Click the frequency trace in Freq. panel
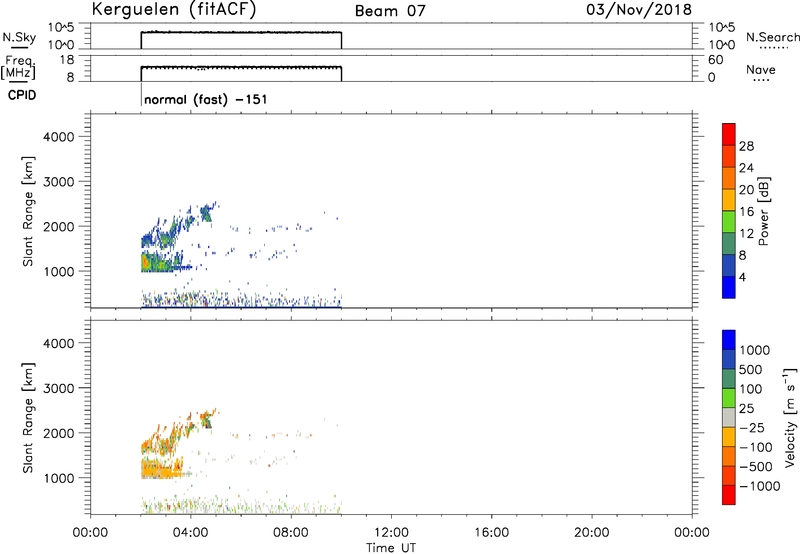 [241, 67]
